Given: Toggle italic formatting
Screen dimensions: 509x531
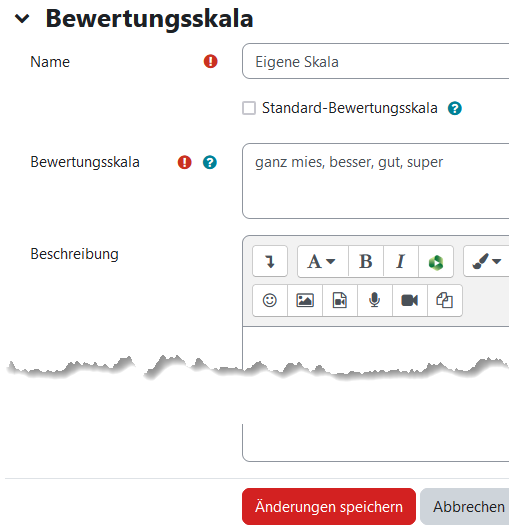Looking at the screenshot, I should pos(401,261).
